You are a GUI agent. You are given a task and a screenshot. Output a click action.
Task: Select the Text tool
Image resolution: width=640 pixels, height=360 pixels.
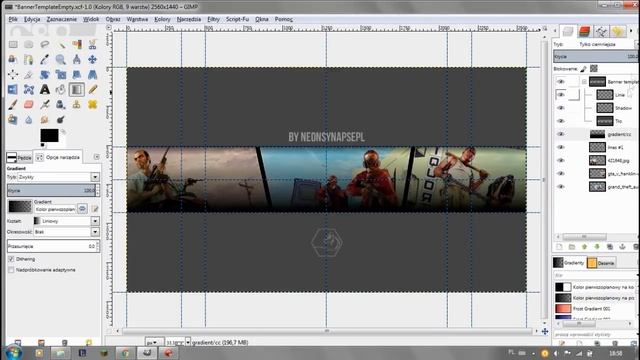[x=44, y=89]
